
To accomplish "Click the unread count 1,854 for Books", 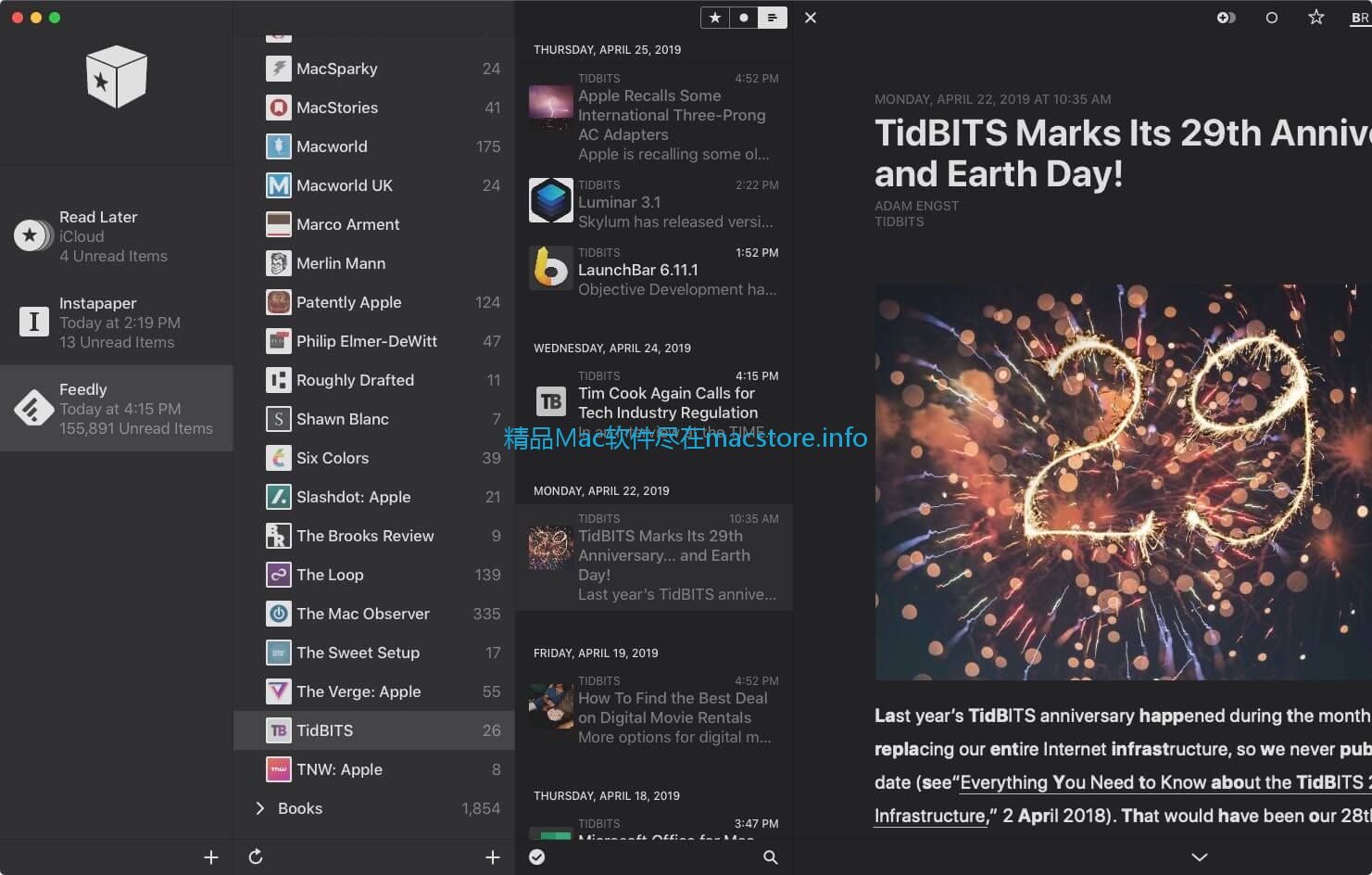I will 481,808.
